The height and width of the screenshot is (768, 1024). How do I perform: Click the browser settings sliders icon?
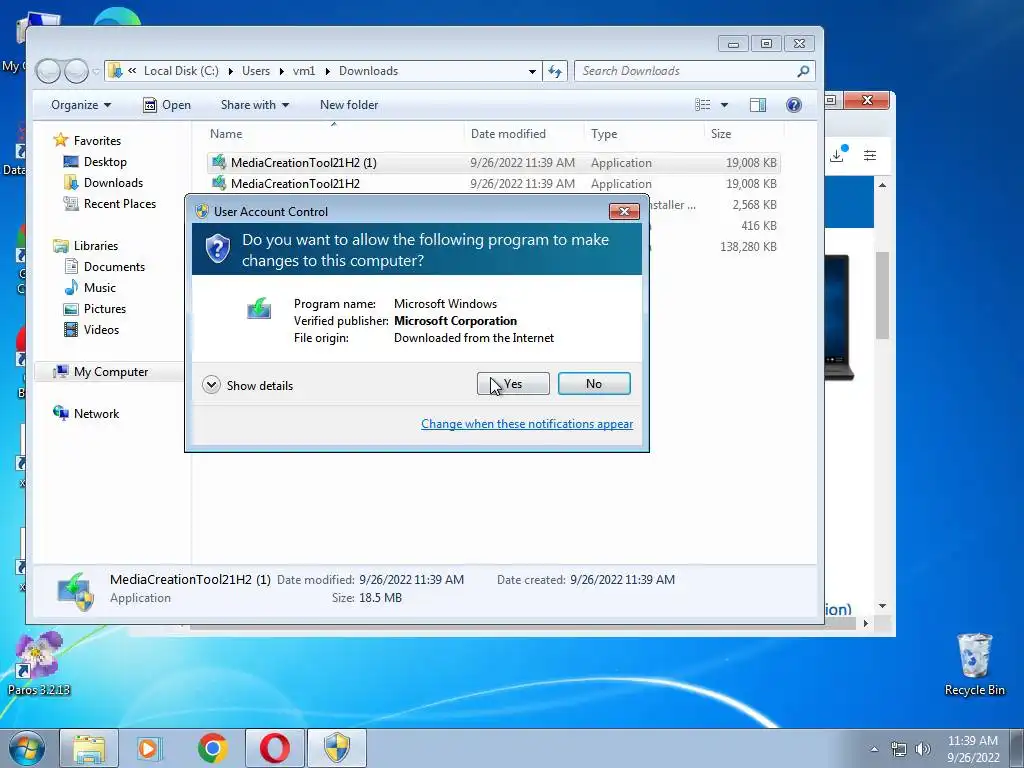tap(870, 155)
